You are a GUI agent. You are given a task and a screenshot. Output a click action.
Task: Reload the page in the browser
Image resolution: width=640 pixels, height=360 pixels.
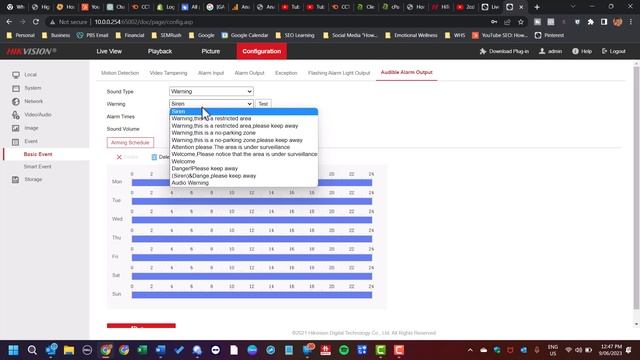(36, 22)
